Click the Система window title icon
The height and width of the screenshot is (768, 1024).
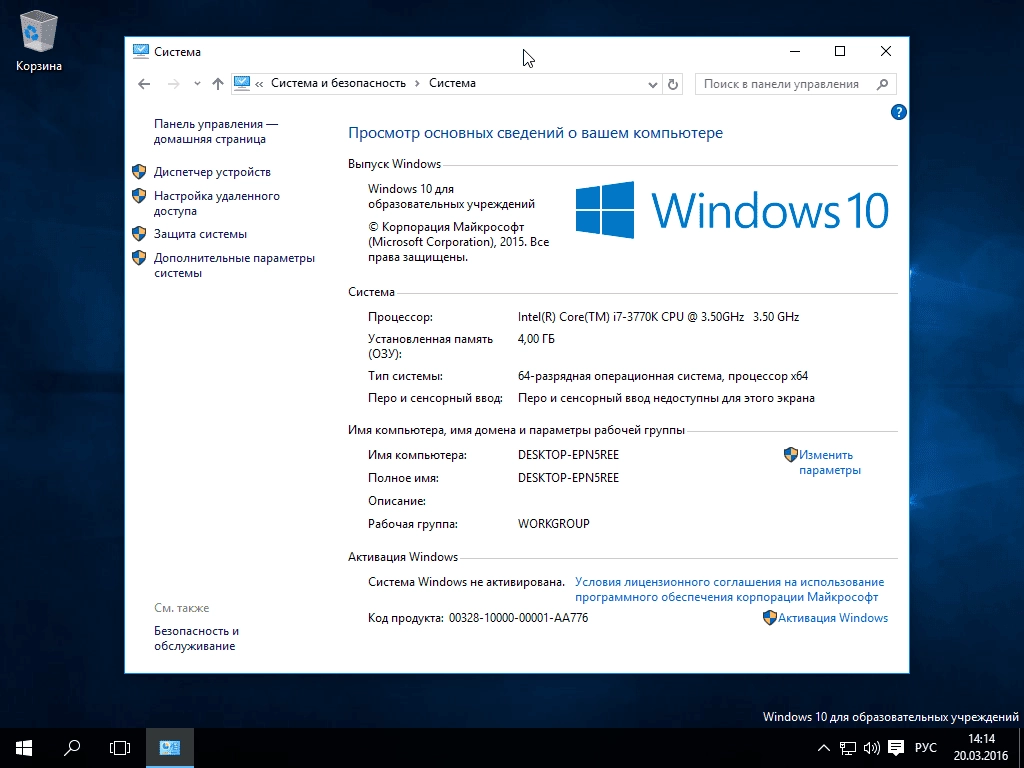pyautogui.click(x=140, y=52)
